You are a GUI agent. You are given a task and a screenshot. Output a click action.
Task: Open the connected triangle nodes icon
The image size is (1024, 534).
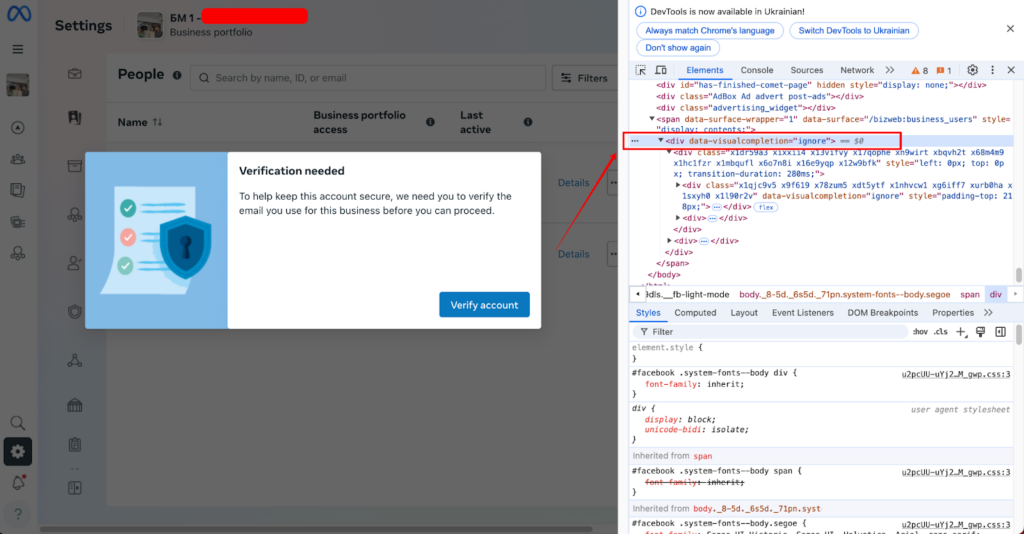(x=75, y=360)
